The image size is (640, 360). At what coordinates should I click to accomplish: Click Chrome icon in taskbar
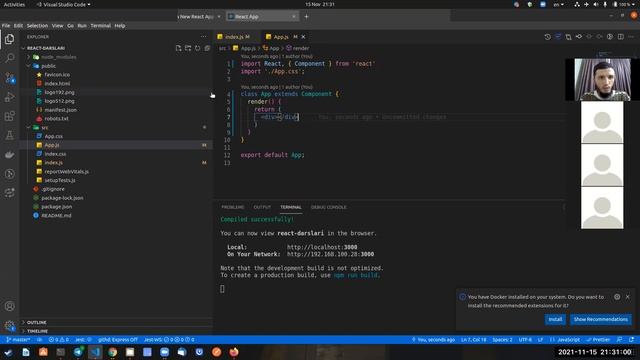pos(113,352)
